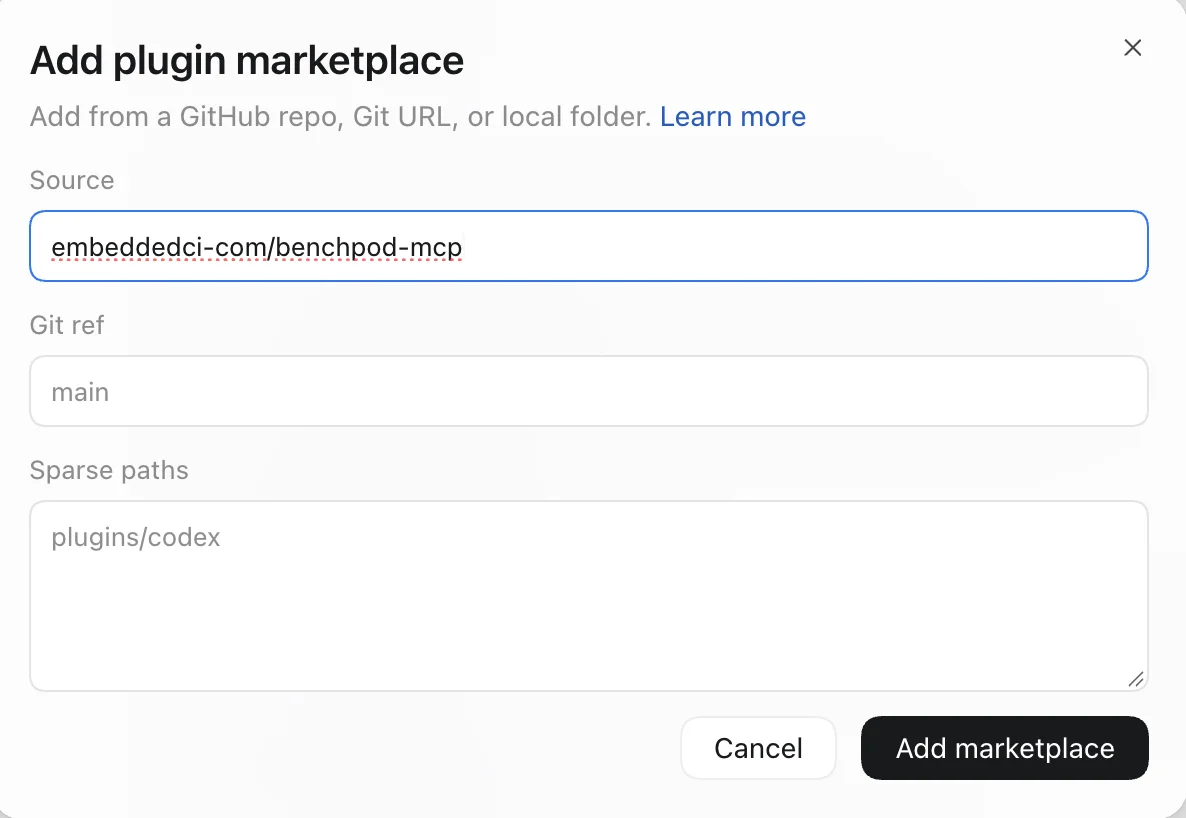This screenshot has width=1186, height=818.
Task: Click into the Git ref field
Action: pos(588,391)
